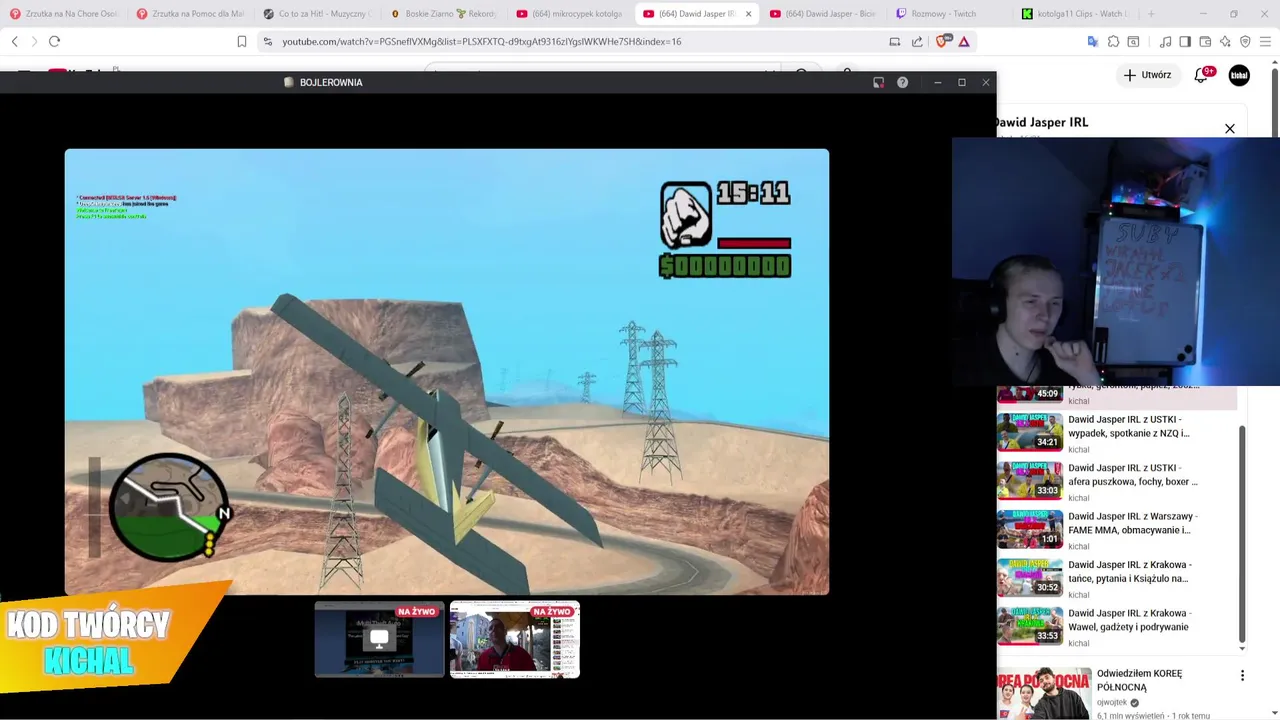
Task: Click the 30:52 duration video thumbnail
Action: pos(1030,577)
